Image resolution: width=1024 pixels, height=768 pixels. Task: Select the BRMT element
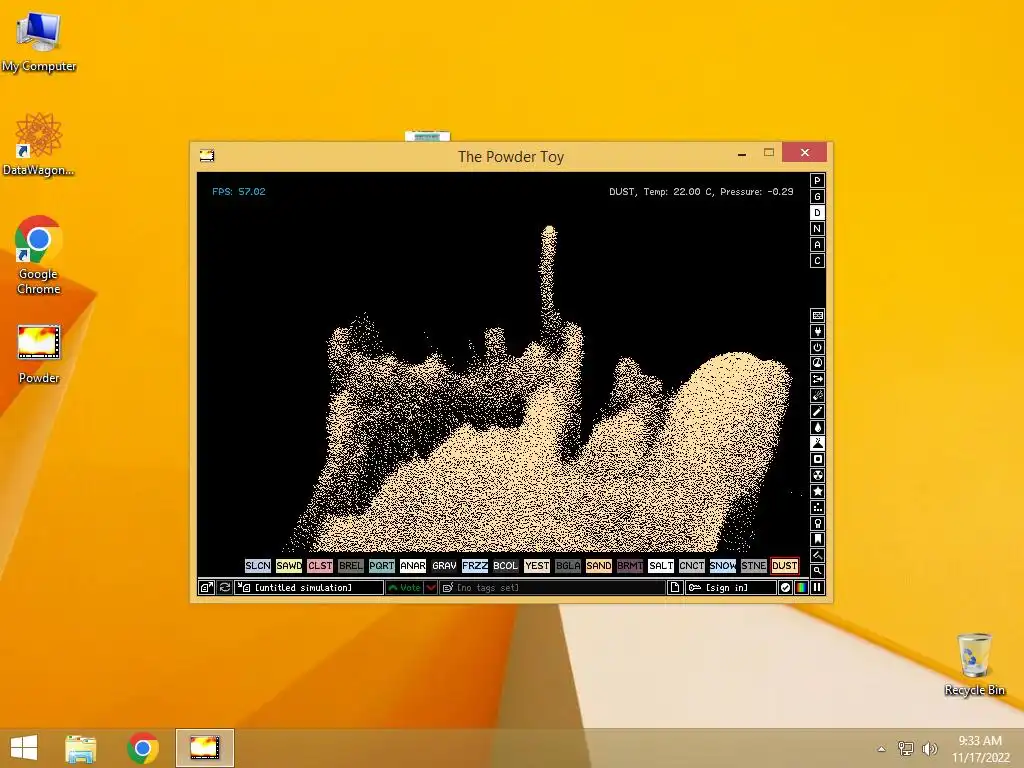click(630, 566)
